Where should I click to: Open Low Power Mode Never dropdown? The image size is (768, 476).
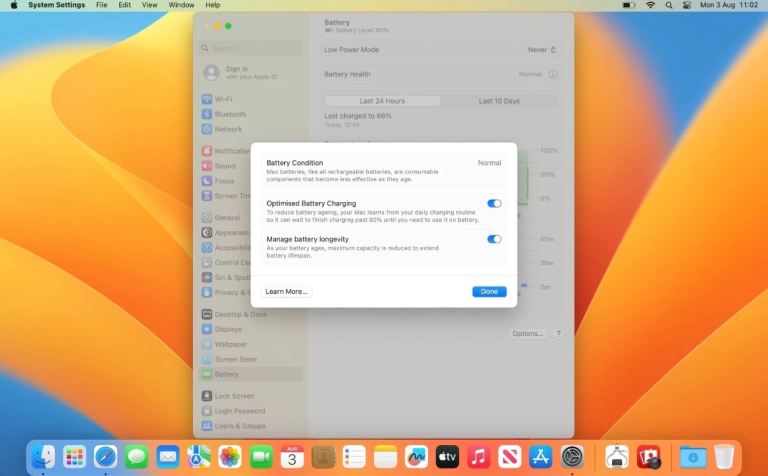pyautogui.click(x=541, y=49)
